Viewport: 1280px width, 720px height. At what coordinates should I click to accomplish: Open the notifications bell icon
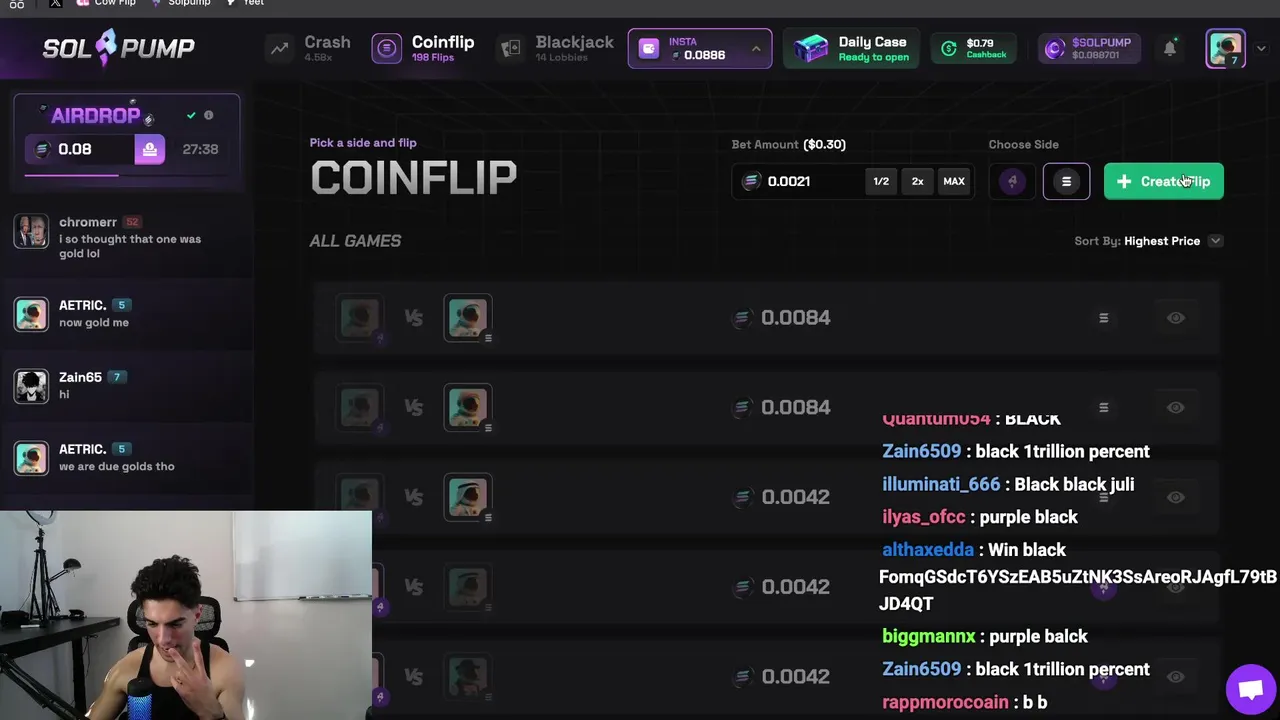pos(1169,48)
